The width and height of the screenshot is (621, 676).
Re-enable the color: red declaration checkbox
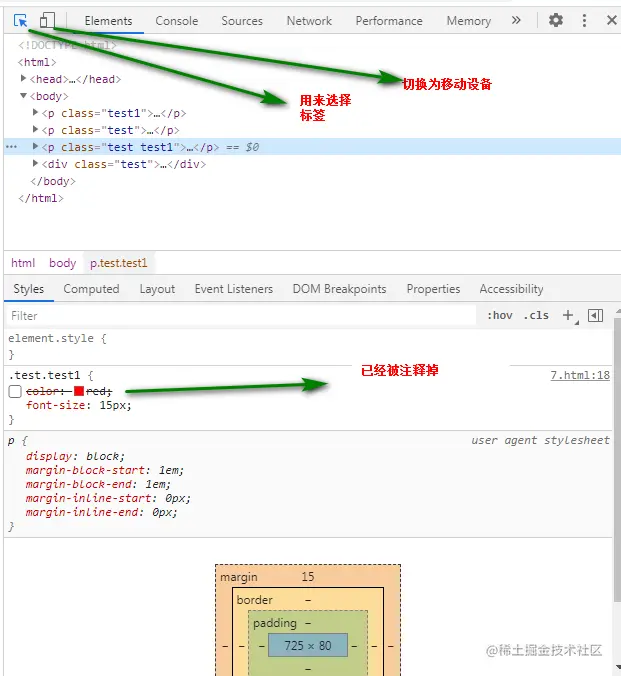click(x=15, y=391)
